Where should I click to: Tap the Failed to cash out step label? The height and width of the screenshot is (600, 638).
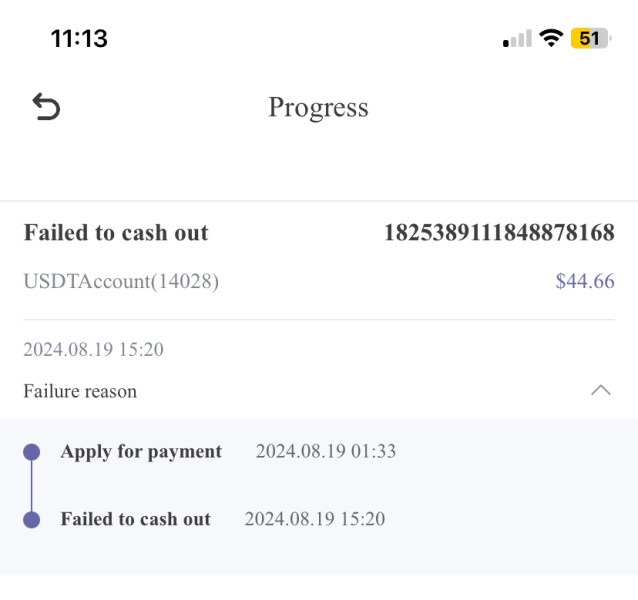(x=135, y=519)
